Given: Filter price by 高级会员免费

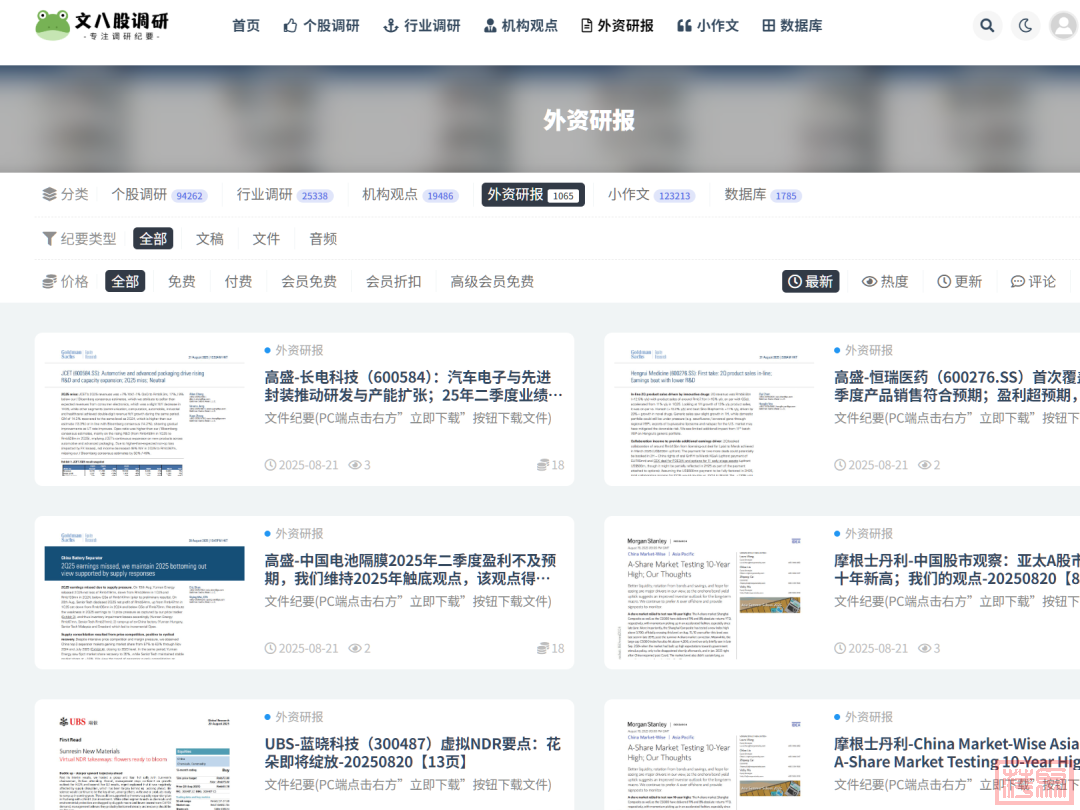Looking at the screenshot, I should click(492, 282).
